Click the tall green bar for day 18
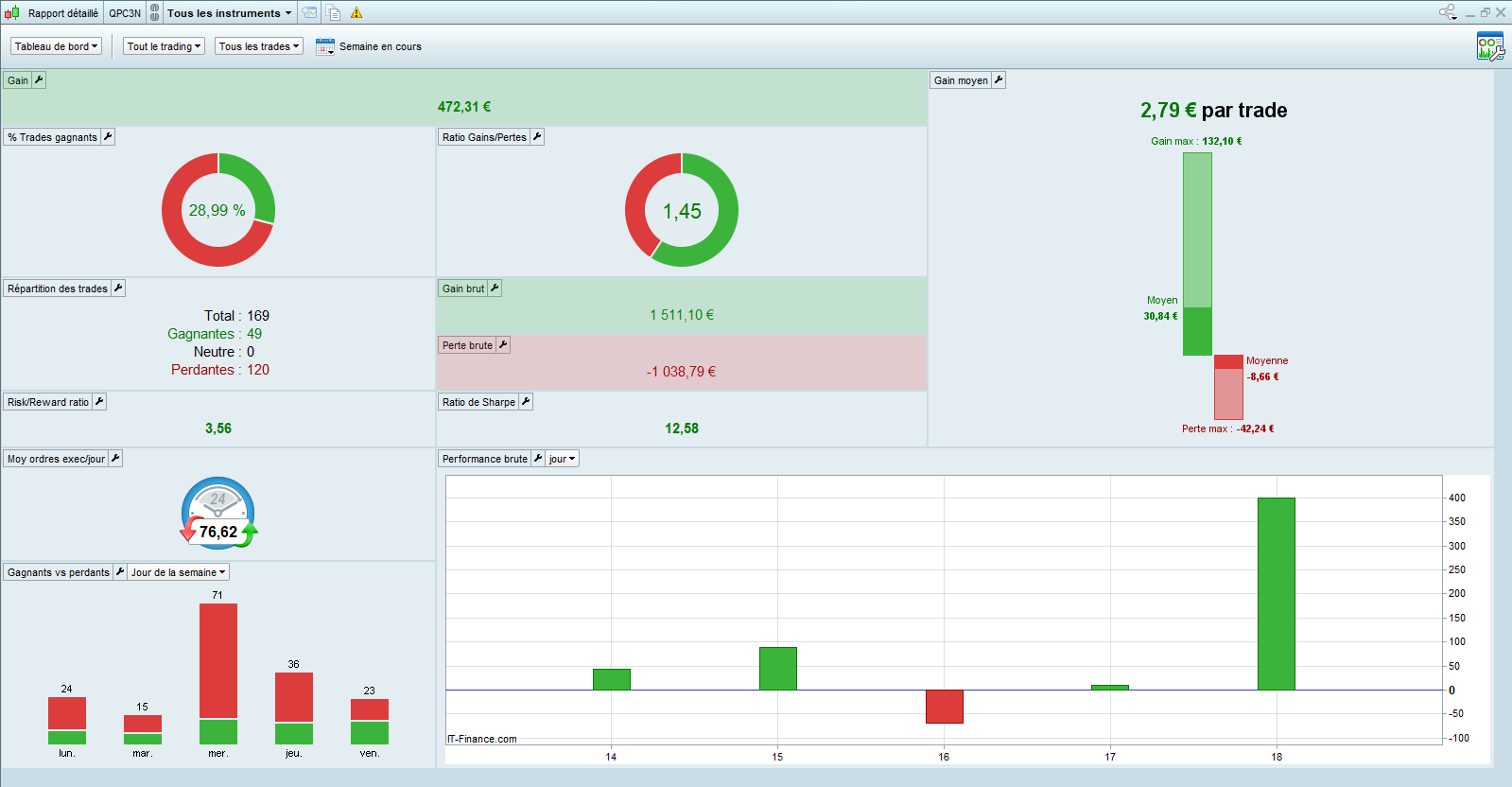 click(x=1276, y=593)
